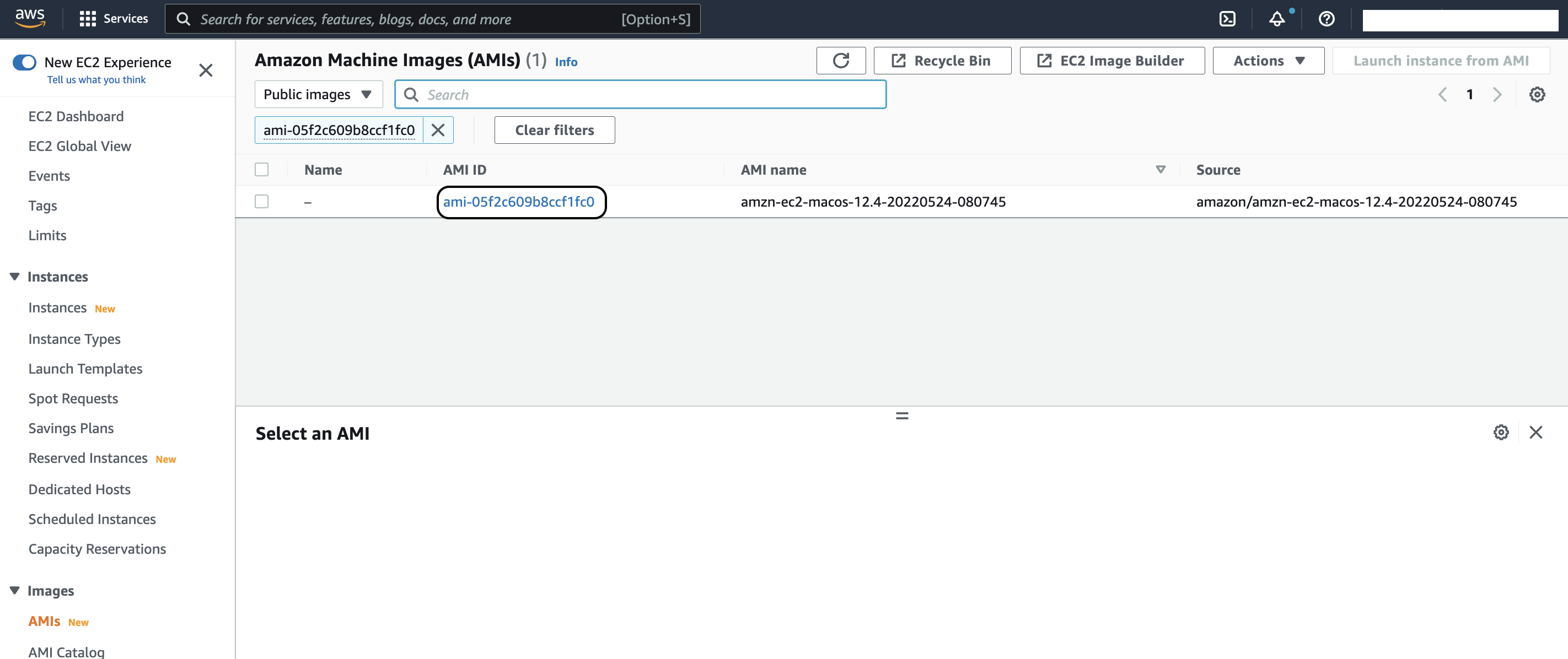Open the Limits page

tap(47, 235)
